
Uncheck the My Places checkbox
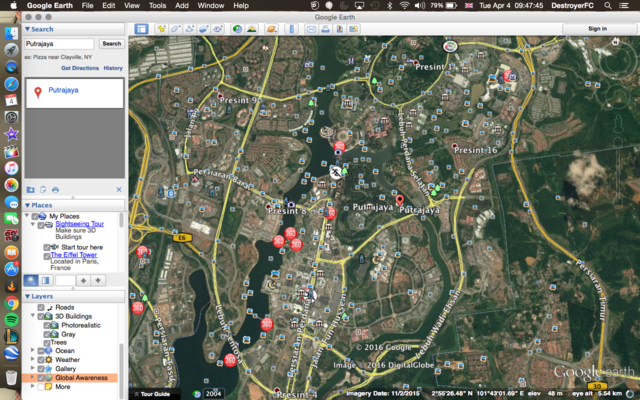[x=35, y=216]
